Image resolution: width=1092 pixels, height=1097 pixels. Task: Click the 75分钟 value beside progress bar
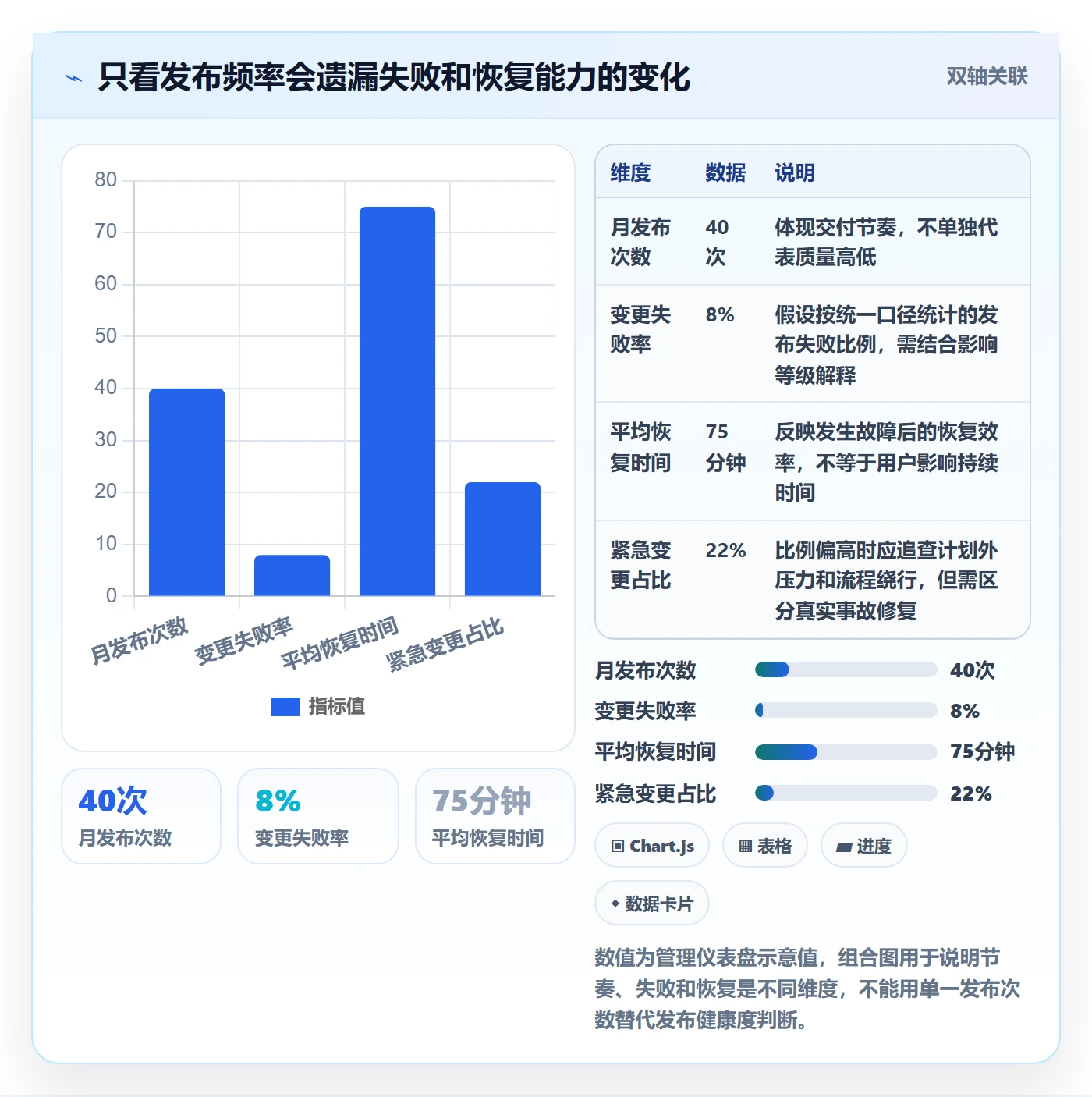click(x=982, y=751)
